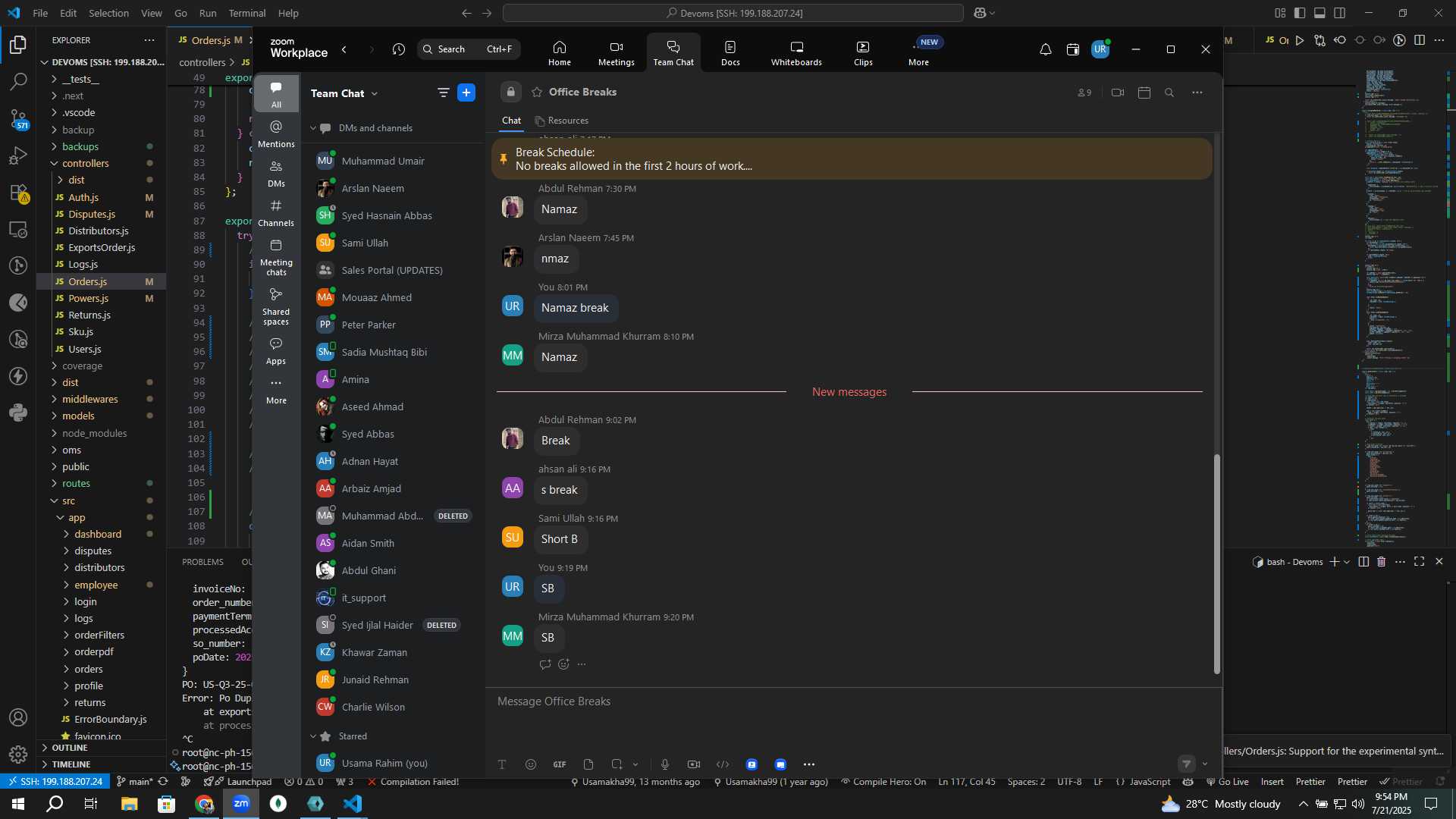This screenshot has height=819, width=1456.
Task: Open VS Code Extensions view
Action: point(18,193)
